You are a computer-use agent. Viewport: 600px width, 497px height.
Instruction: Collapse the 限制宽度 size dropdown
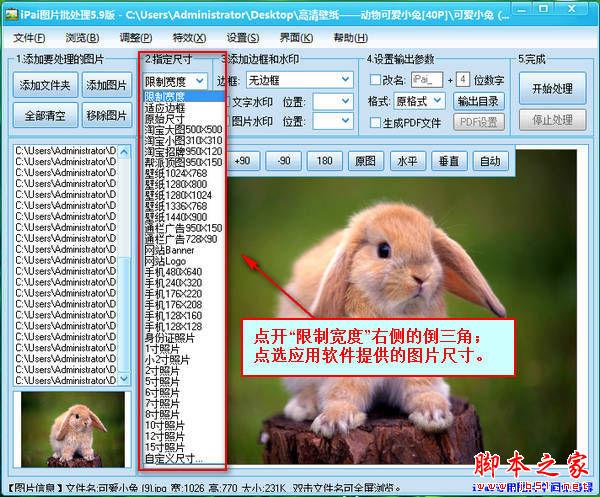tap(200, 81)
